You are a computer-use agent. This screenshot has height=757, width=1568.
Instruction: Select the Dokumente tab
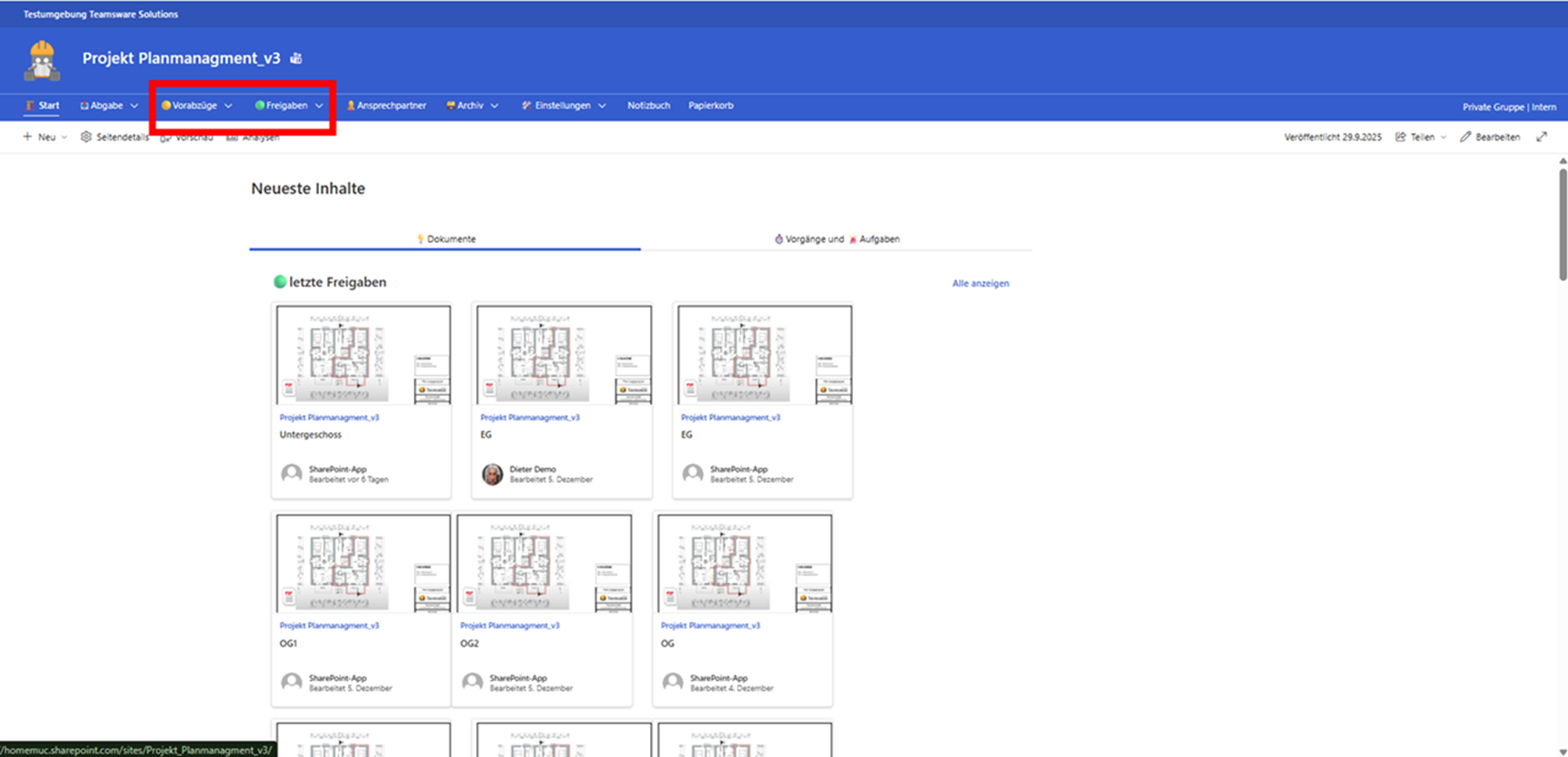[x=445, y=239]
